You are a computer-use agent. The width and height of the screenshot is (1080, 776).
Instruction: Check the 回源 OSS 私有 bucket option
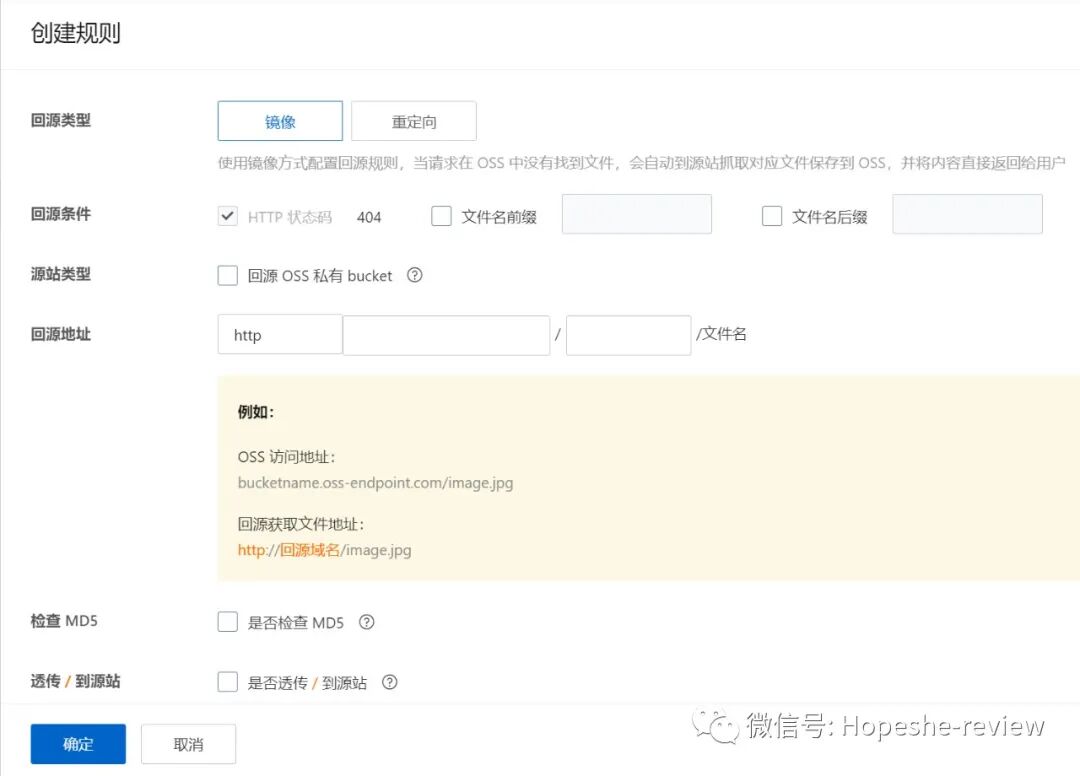coord(227,275)
